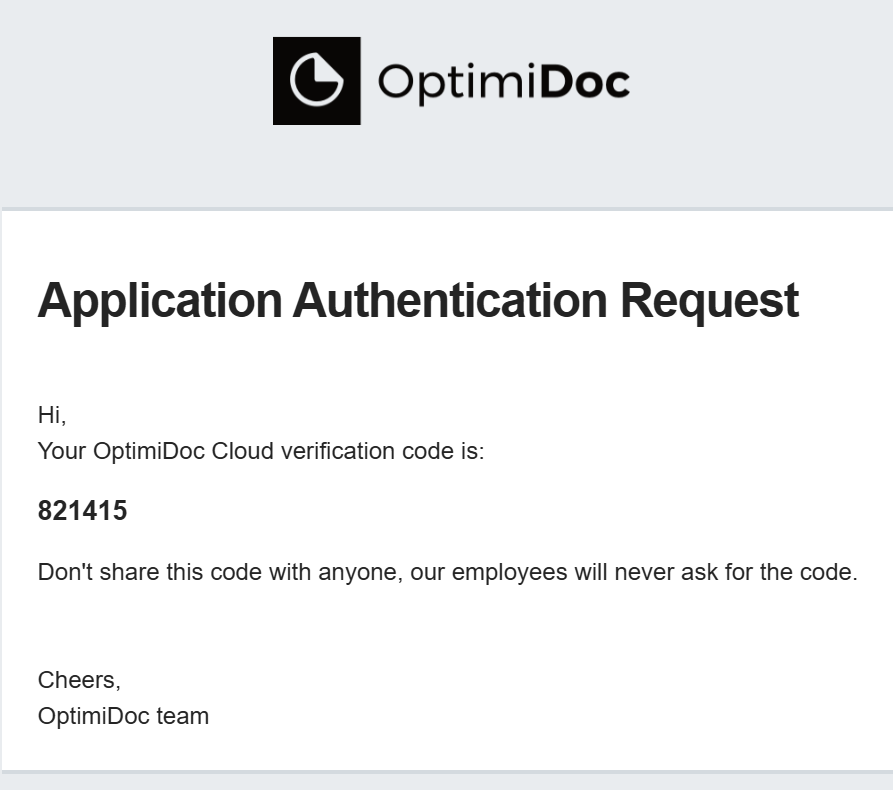
Task: Select the "Application Authentication Request" heading
Action: coord(418,300)
